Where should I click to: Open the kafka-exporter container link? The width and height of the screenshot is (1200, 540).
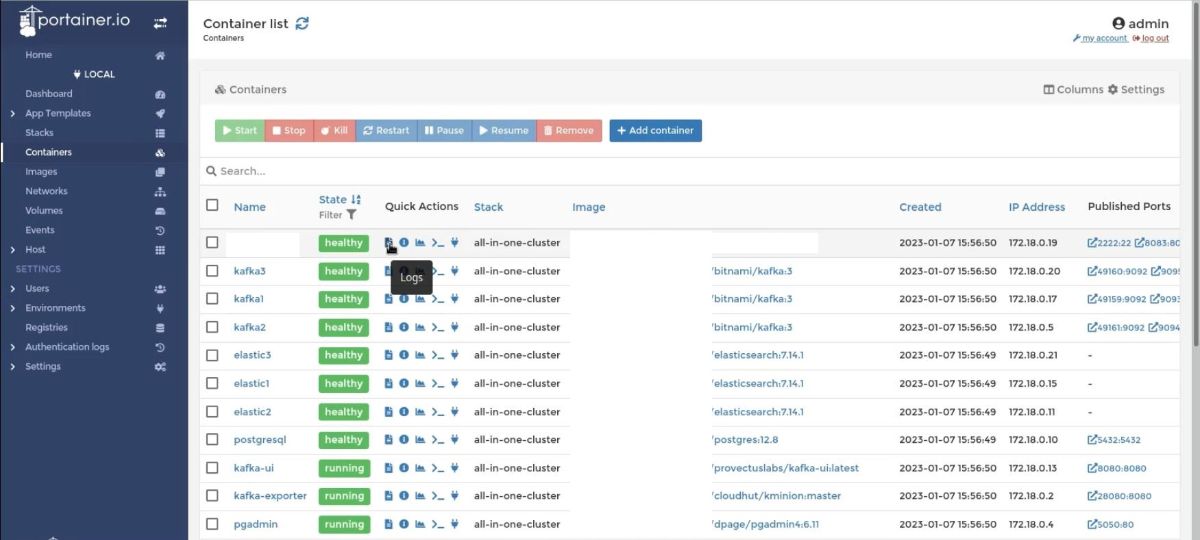click(x=270, y=496)
